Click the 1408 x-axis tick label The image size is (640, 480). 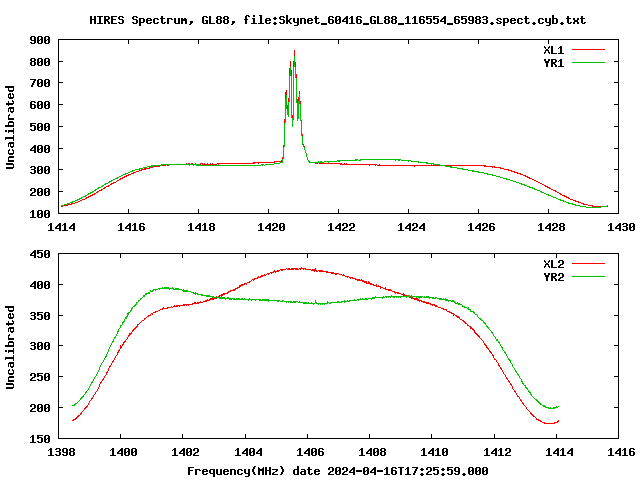pyautogui.click(x=372, y=452)
